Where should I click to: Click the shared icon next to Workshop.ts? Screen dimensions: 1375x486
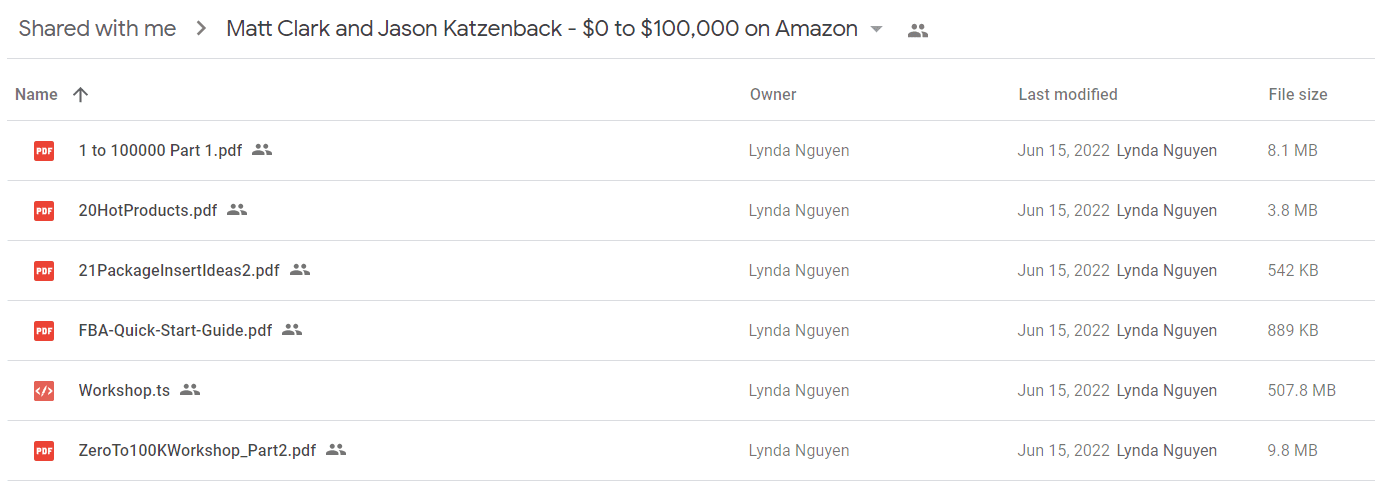point(190,390)
